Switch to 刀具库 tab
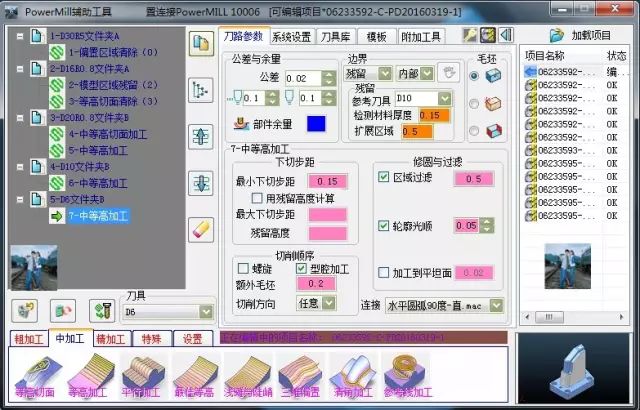640x410 pixels. [x=336, y=37]
